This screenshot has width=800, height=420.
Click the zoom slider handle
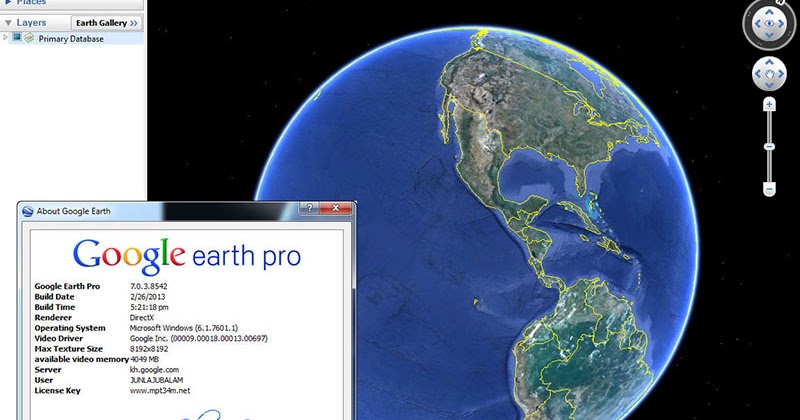tap(769, 147)
